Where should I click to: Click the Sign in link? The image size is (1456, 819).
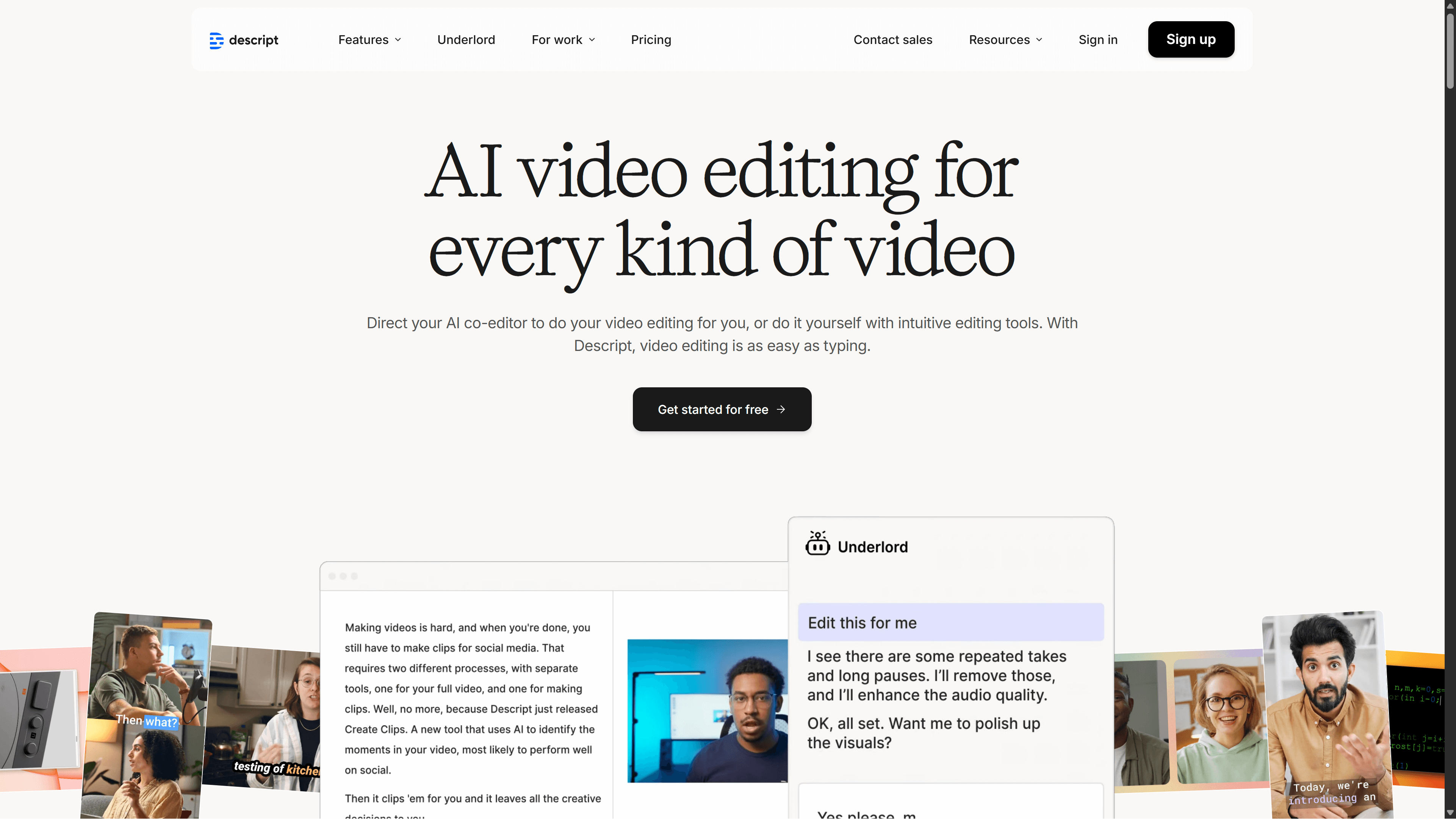click(x=1097, y=39)
